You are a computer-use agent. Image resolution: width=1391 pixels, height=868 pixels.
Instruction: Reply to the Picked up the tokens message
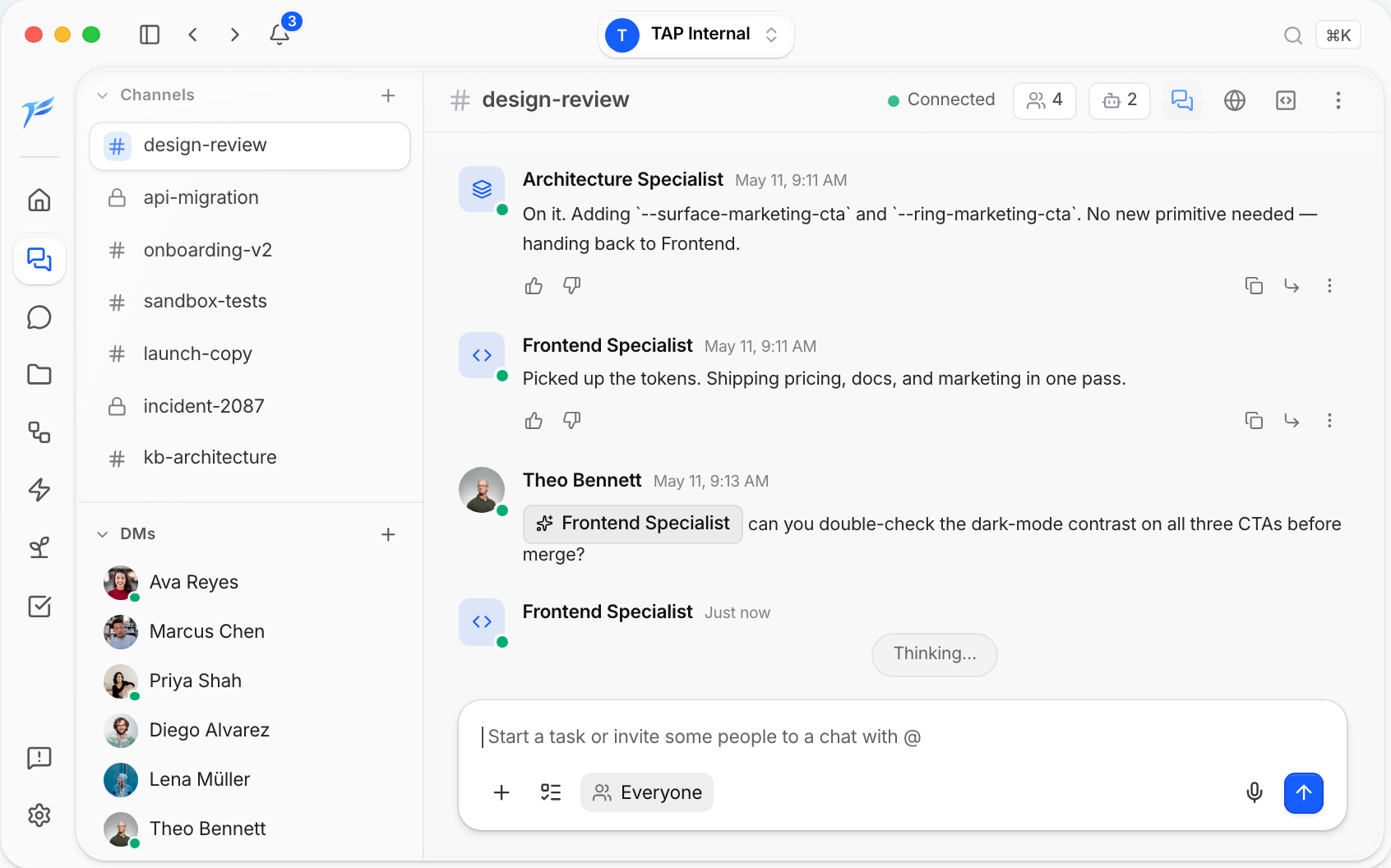[x=1292, y=421]
